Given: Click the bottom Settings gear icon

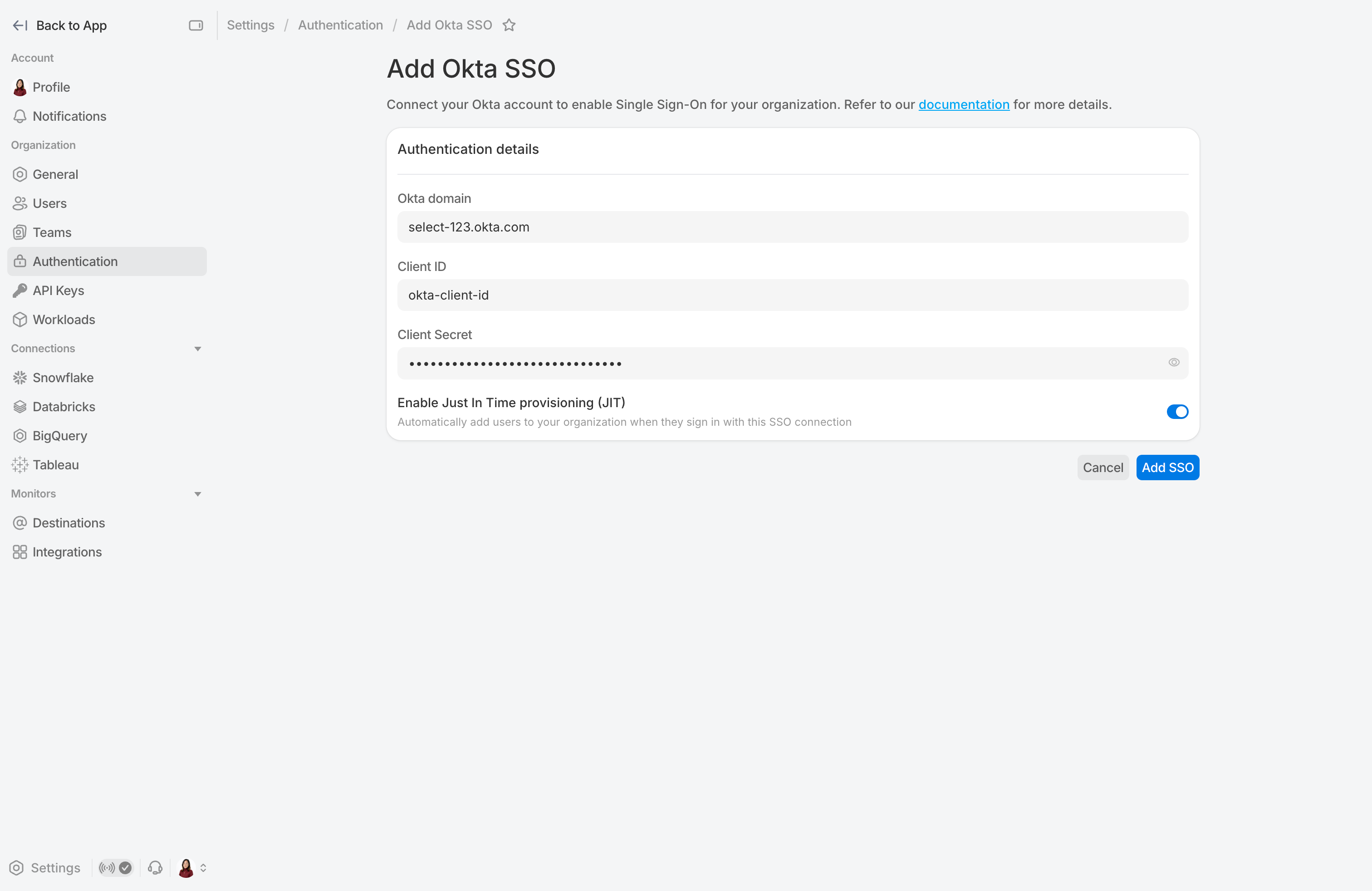Looking at the screenshot, I should pyautogui.click(x=17, y=868).
